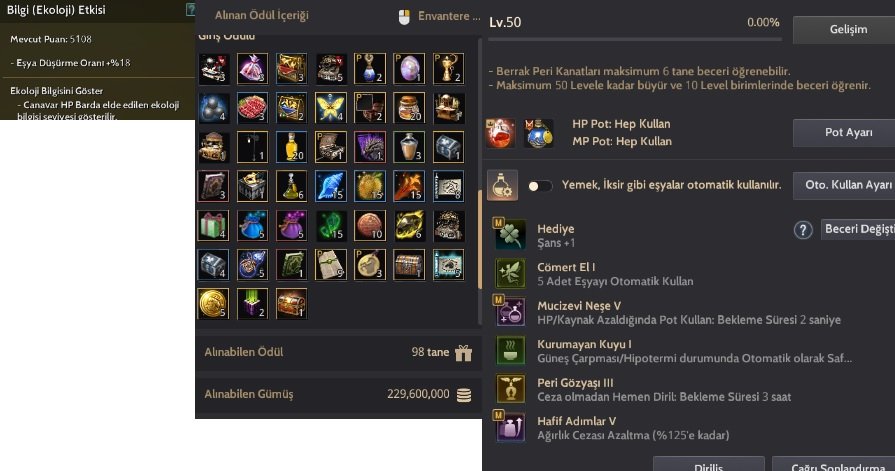Click the Peri Gözyaşı III skill icon
This screenshot has height=471, width=895.
pos(510,389)
